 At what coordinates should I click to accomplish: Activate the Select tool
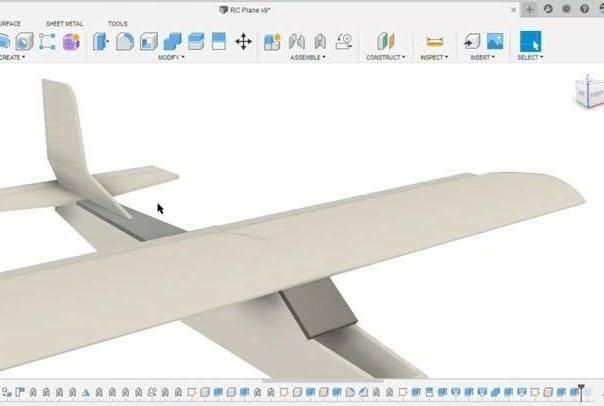[530, 41]
